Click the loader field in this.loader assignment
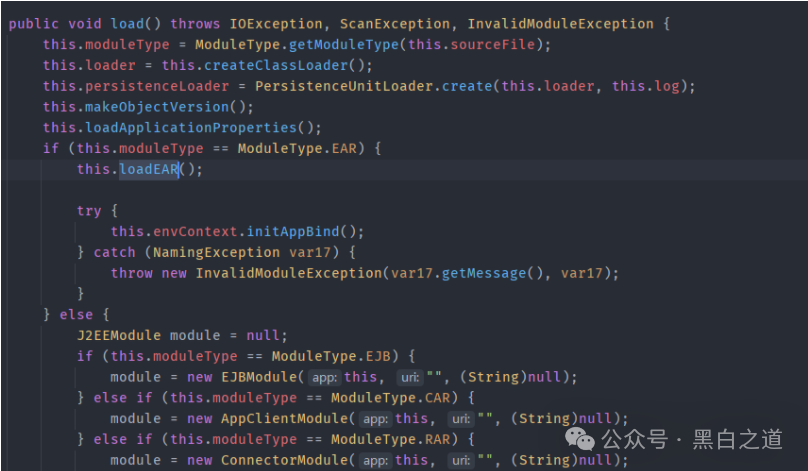This screenshot has width=808, height=471. coord(110,65)
